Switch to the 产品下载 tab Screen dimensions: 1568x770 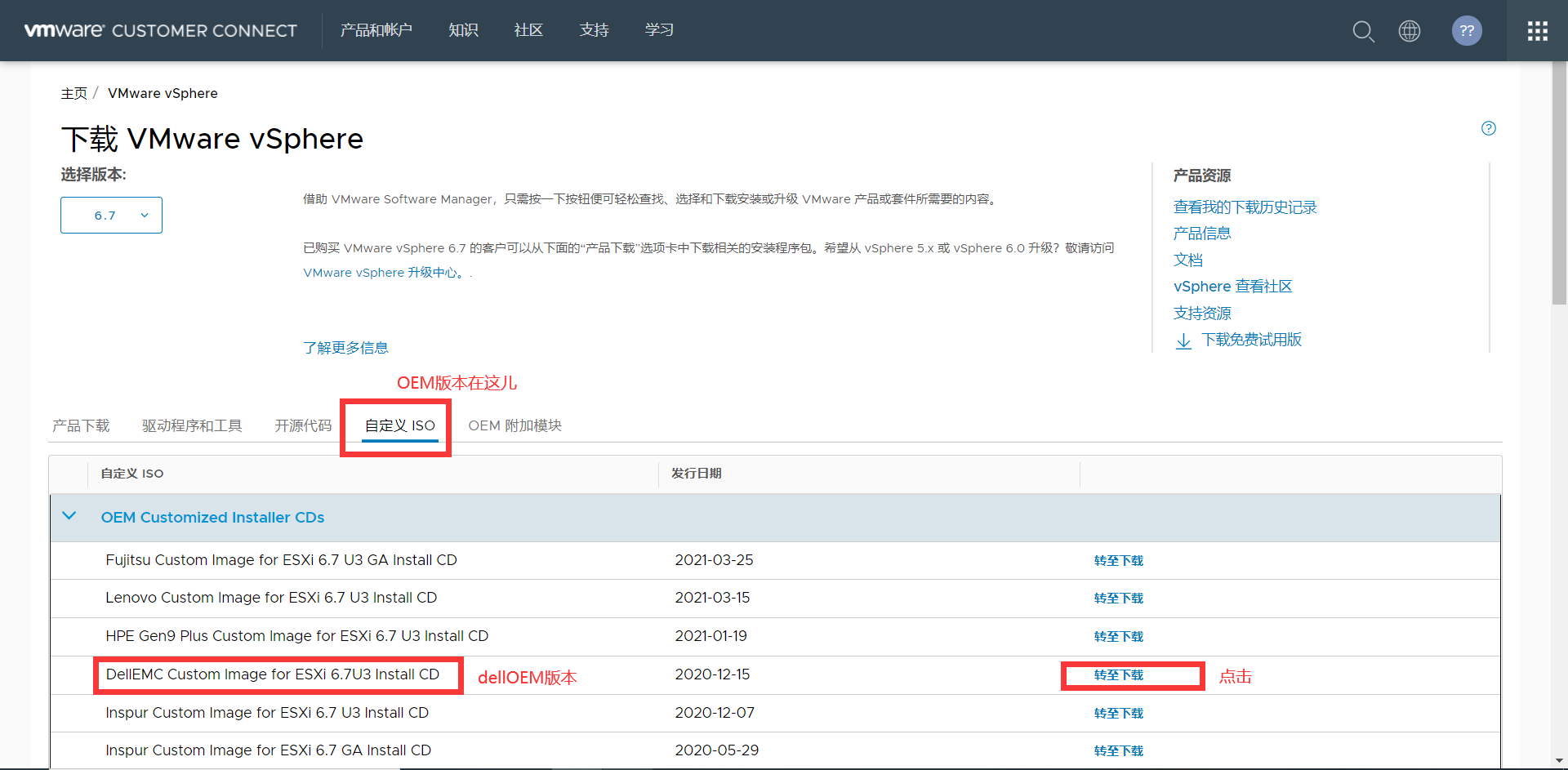81,425
